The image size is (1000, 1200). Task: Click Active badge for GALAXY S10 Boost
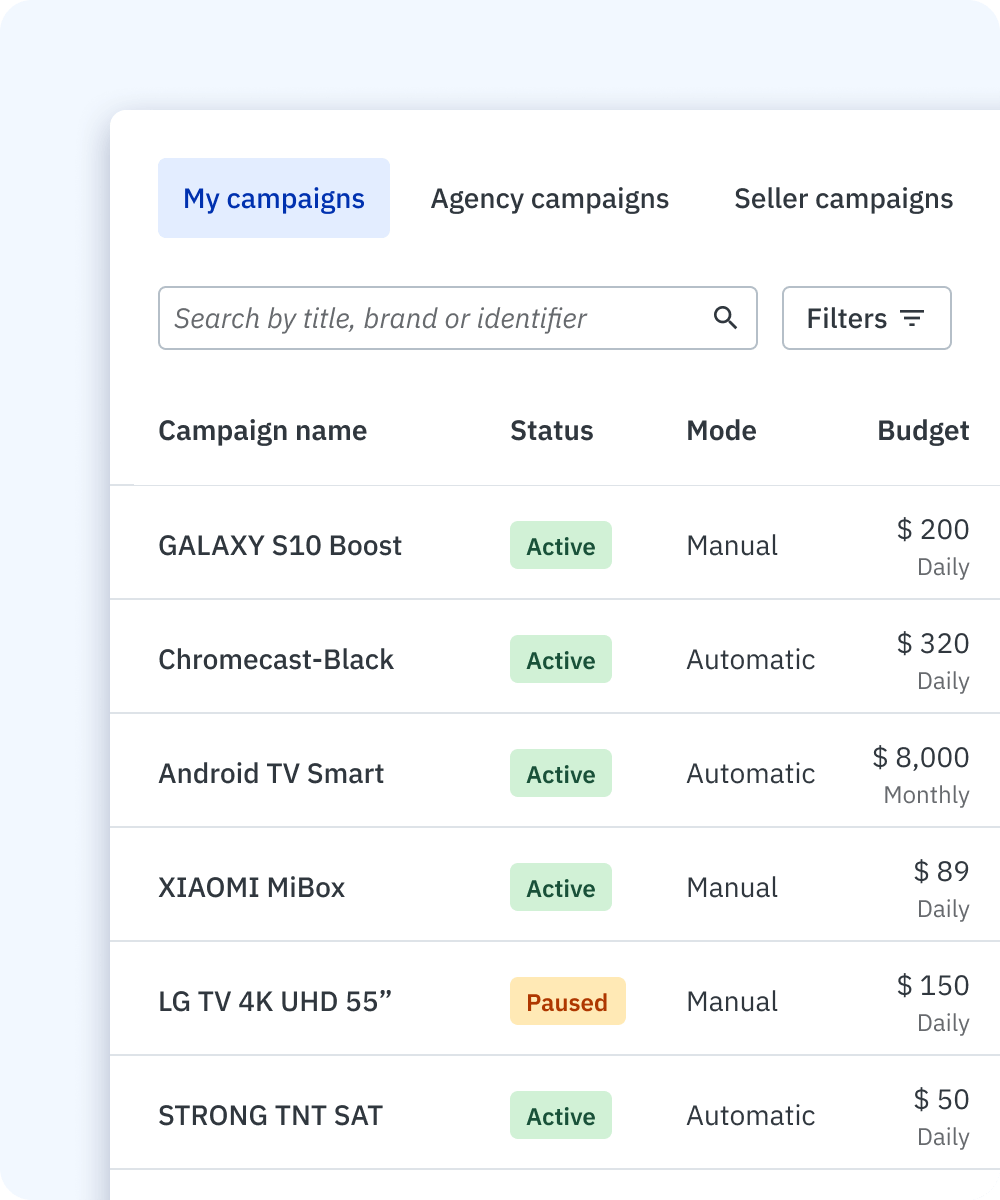pos(560,546)
